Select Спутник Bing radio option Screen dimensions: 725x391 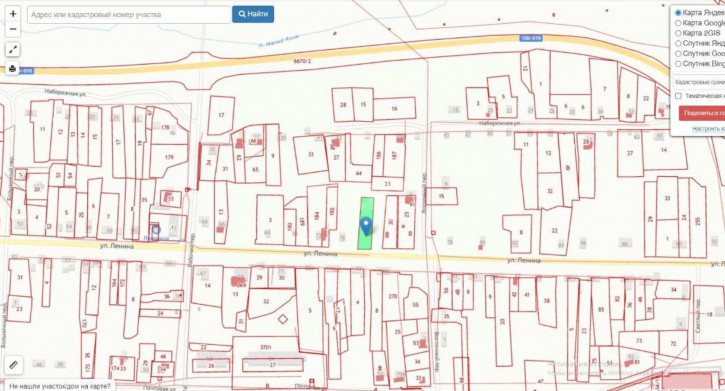pyautogui.click(x=678, y=64)
